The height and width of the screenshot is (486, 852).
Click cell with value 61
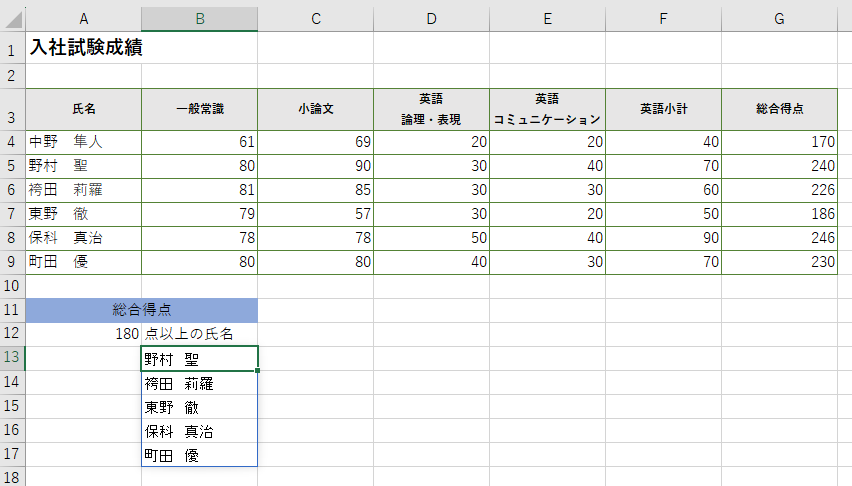tap(199, 142)
